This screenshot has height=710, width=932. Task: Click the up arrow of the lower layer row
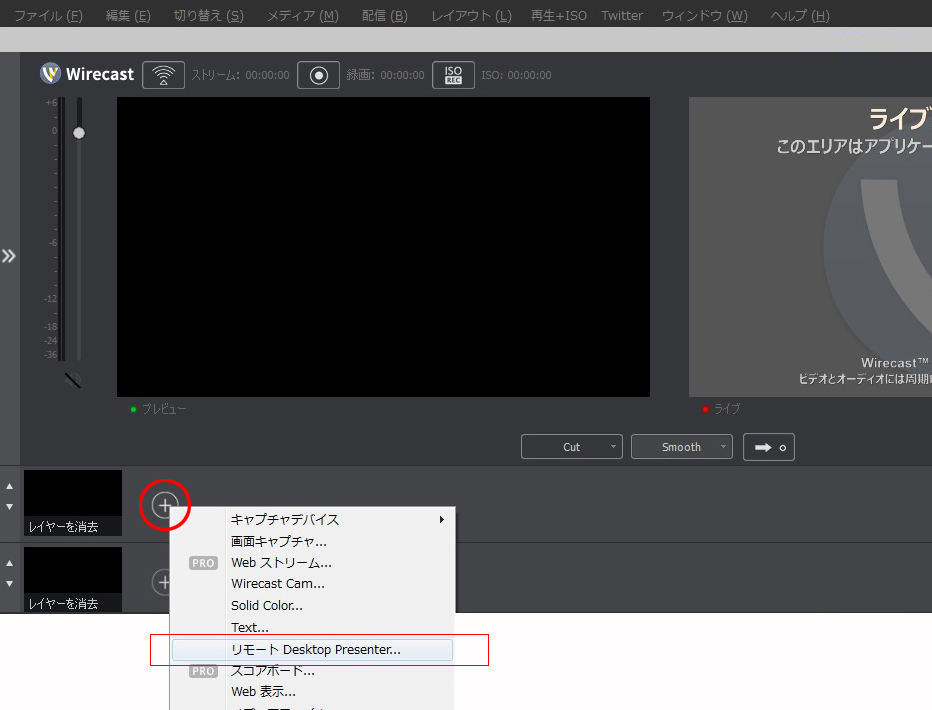10,563
